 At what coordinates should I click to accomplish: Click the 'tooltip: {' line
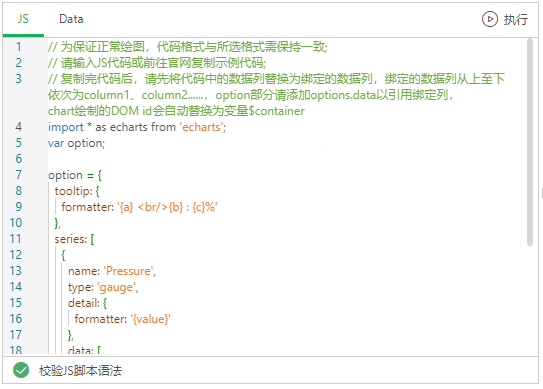click(77, 191)
